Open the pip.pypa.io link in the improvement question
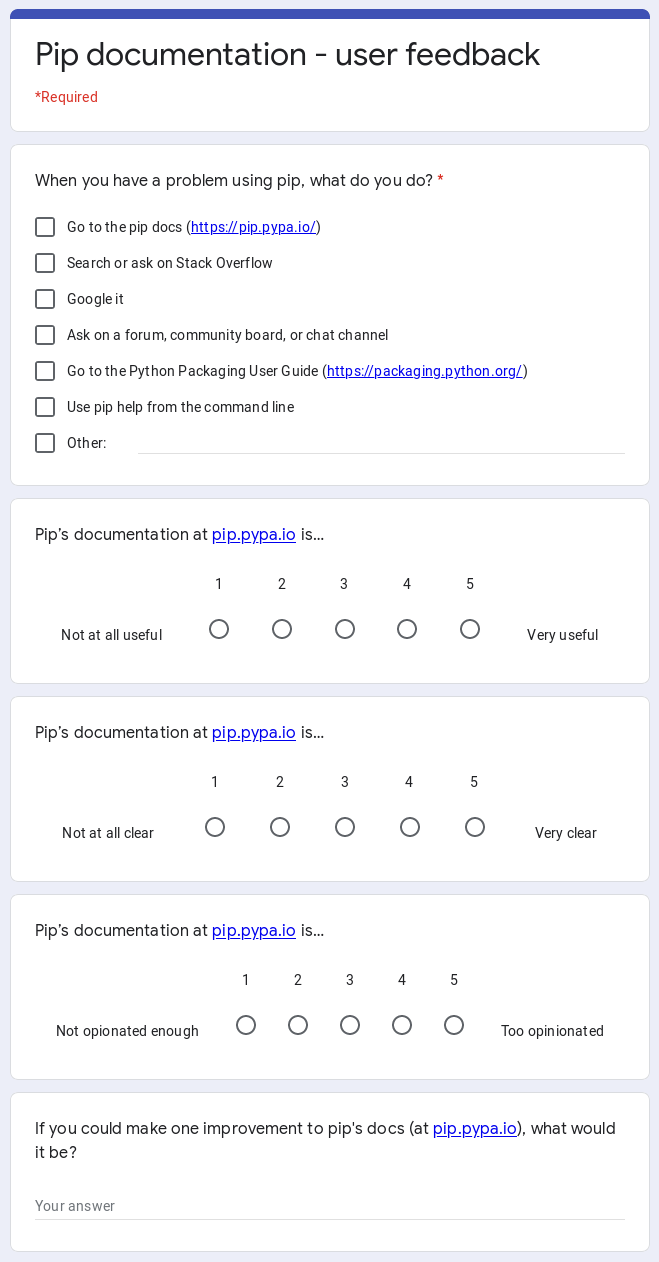Screen dimensions: 659x1262 pos(475,1128)
